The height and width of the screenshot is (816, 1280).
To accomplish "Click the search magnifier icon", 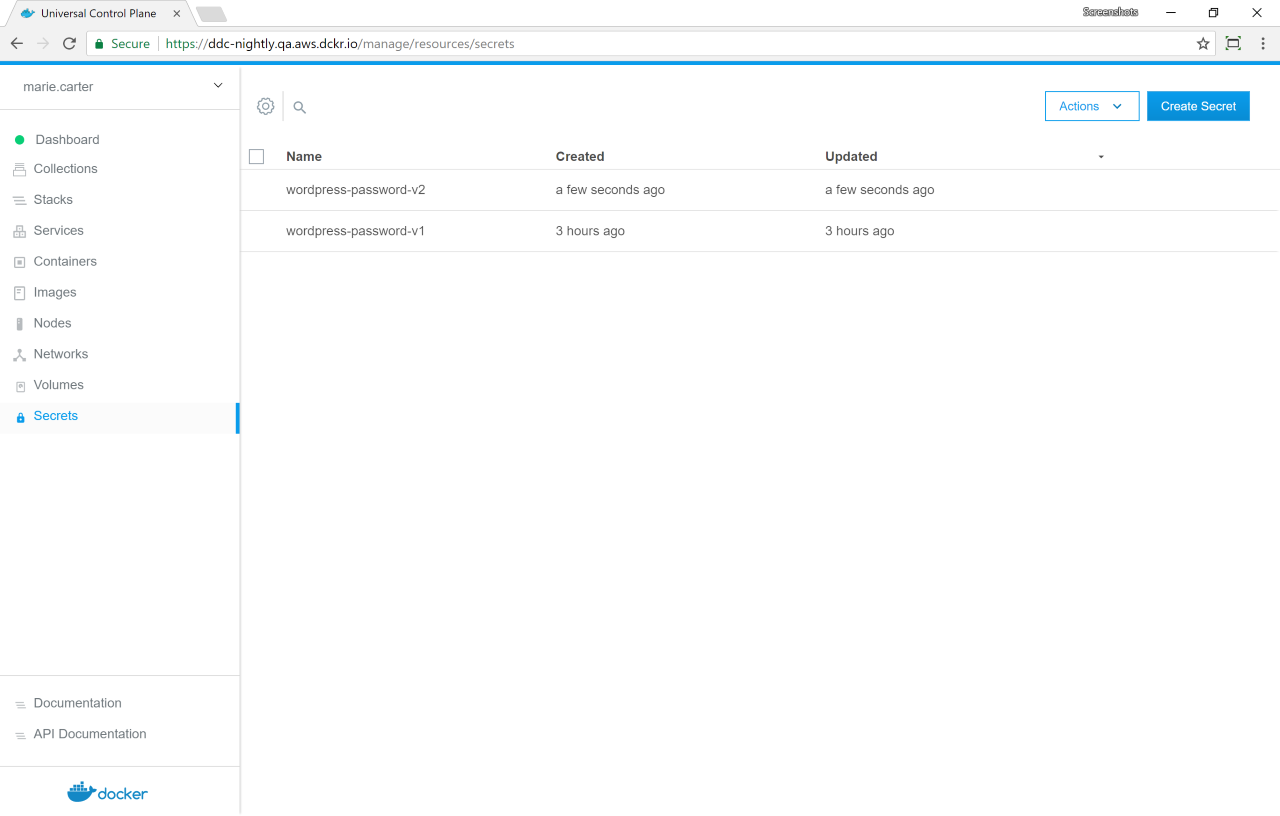I will coord(299,107).
